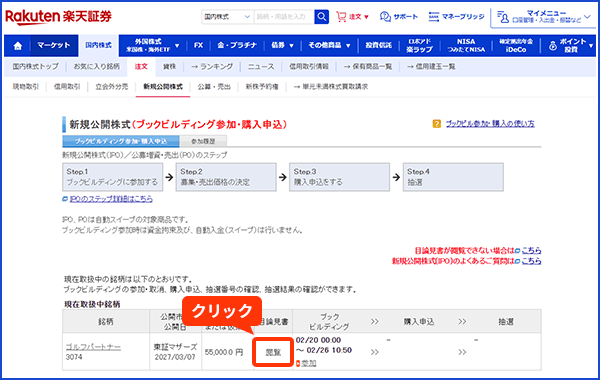
Task: Click the Rakuten 楽天証券 logo
Action: point(58,17)
